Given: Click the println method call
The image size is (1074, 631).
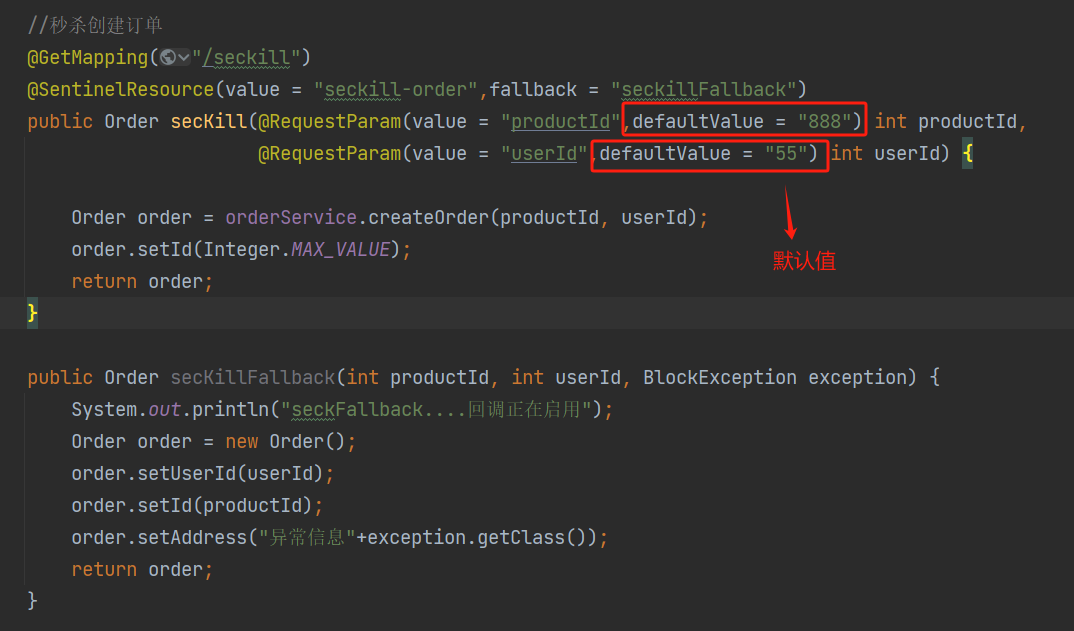Looking at the screenshot, I should tap(230, 410).
